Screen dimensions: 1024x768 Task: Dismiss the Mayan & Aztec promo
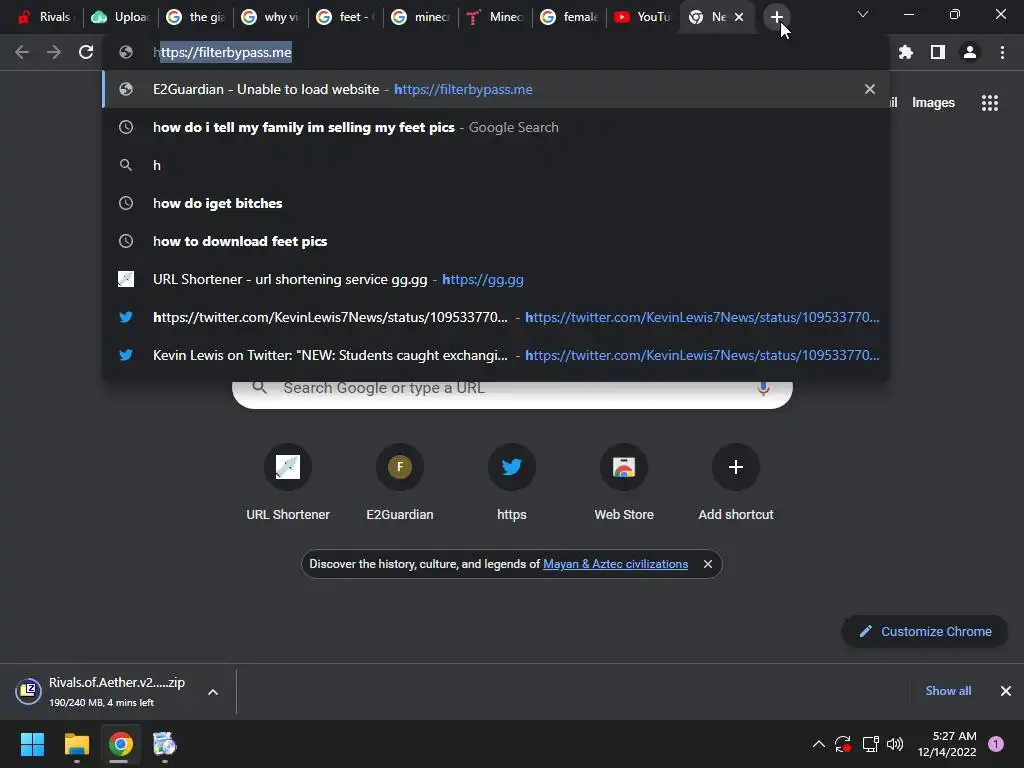[x=708, y=564]
